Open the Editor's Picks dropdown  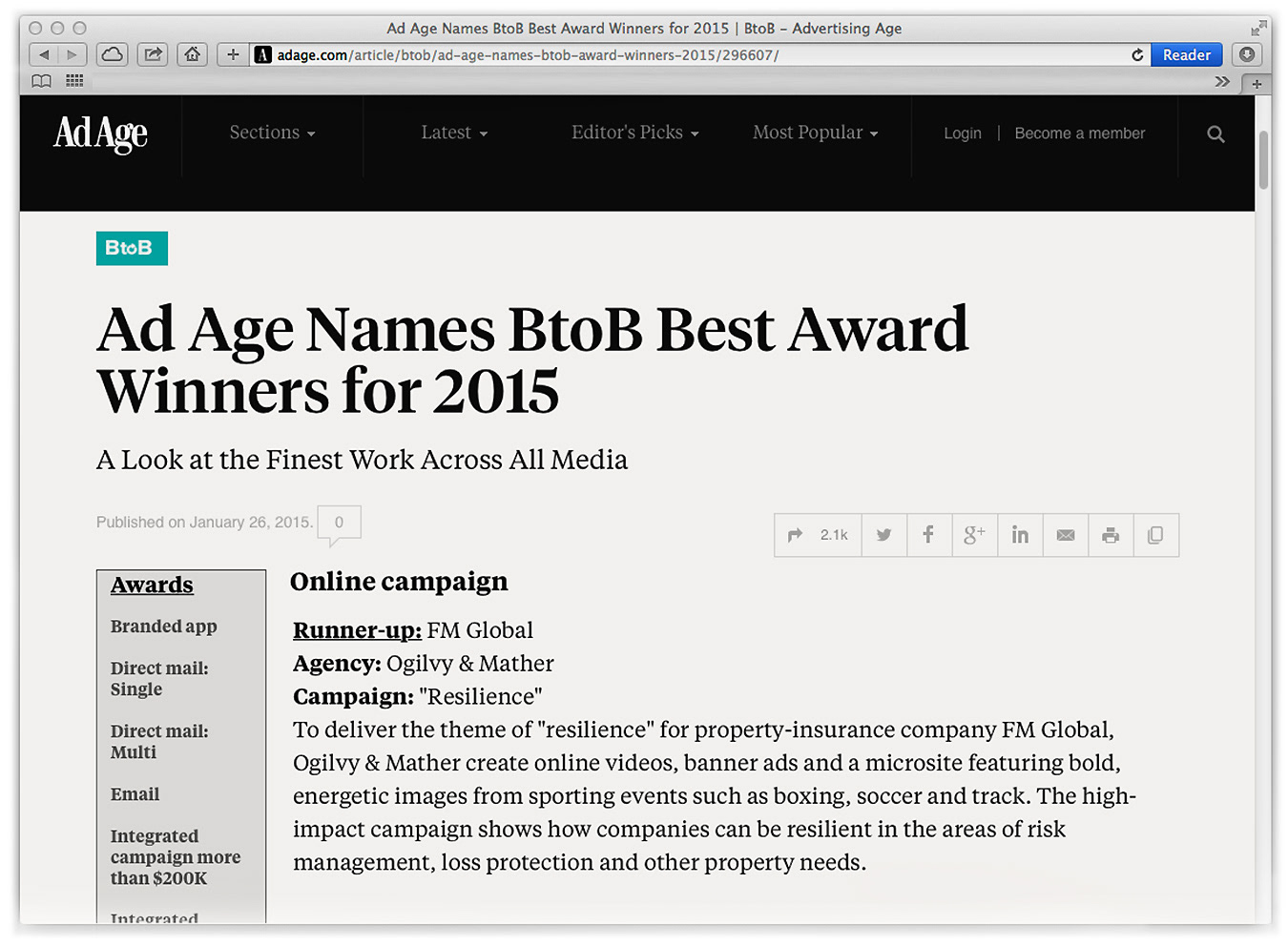pyautogui.click(x=635, y=133)
